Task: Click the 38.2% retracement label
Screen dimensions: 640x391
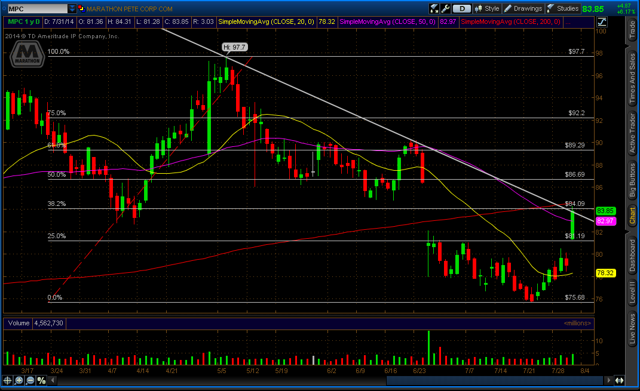Action: pyautogui.click(x=57, y=204)
